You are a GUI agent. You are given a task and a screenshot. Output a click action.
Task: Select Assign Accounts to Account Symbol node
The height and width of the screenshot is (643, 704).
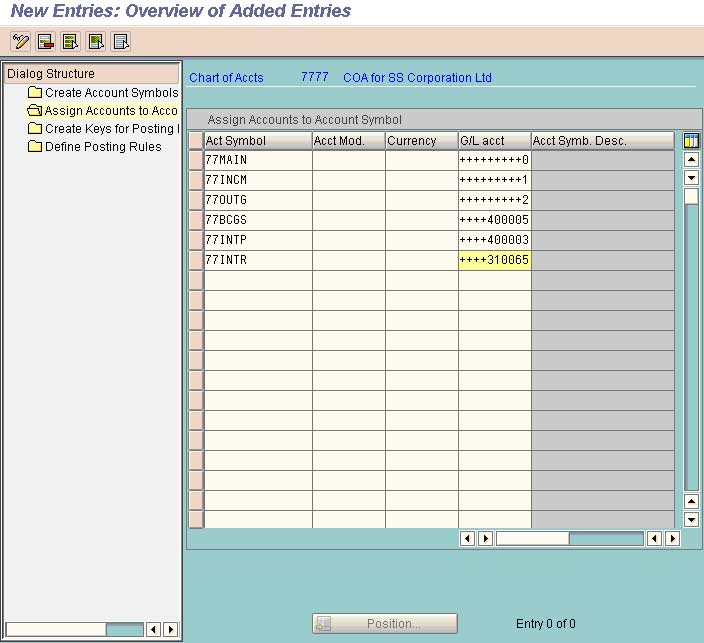[102, 110]
